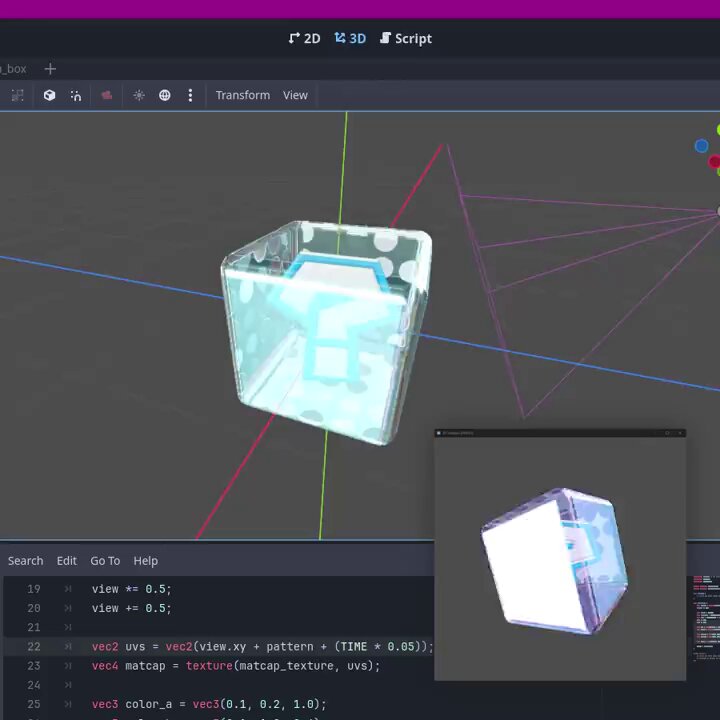Screen dimensions: 720x720
Task: Open the Transform dropdown menu
Action: 243,95
